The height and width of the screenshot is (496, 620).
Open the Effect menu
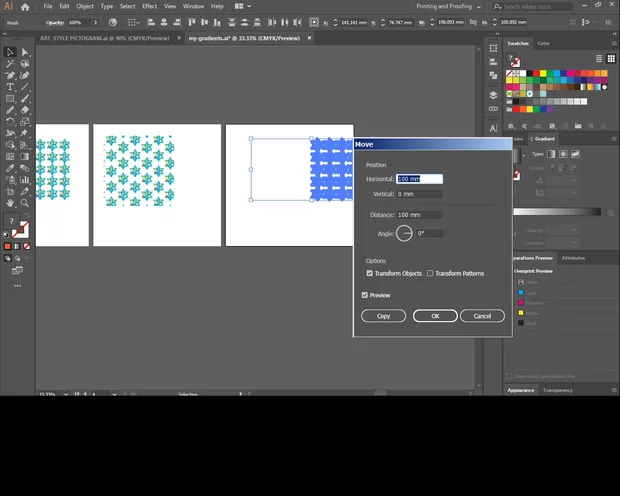pos(149,6)
